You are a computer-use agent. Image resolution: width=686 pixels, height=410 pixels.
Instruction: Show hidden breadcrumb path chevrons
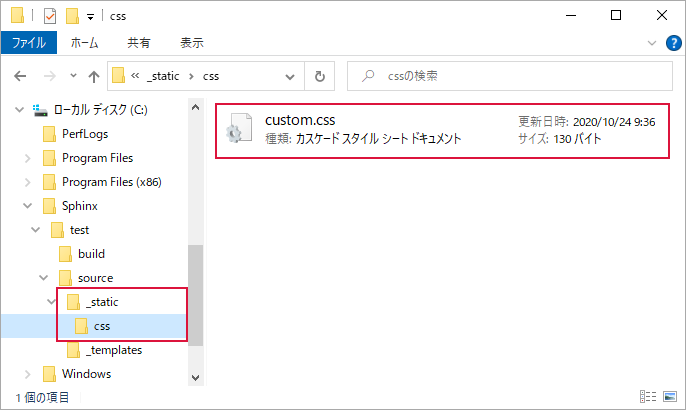click(135, 76)
